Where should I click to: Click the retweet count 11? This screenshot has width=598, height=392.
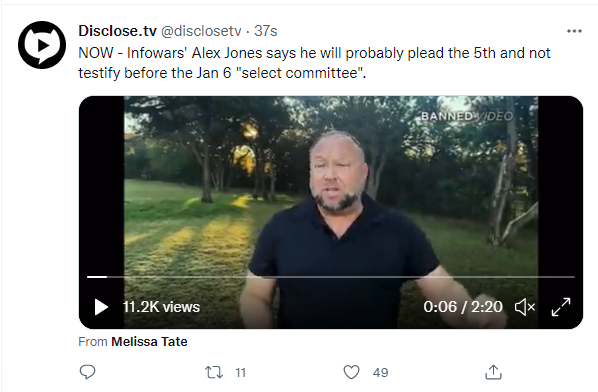pos(240,373)
